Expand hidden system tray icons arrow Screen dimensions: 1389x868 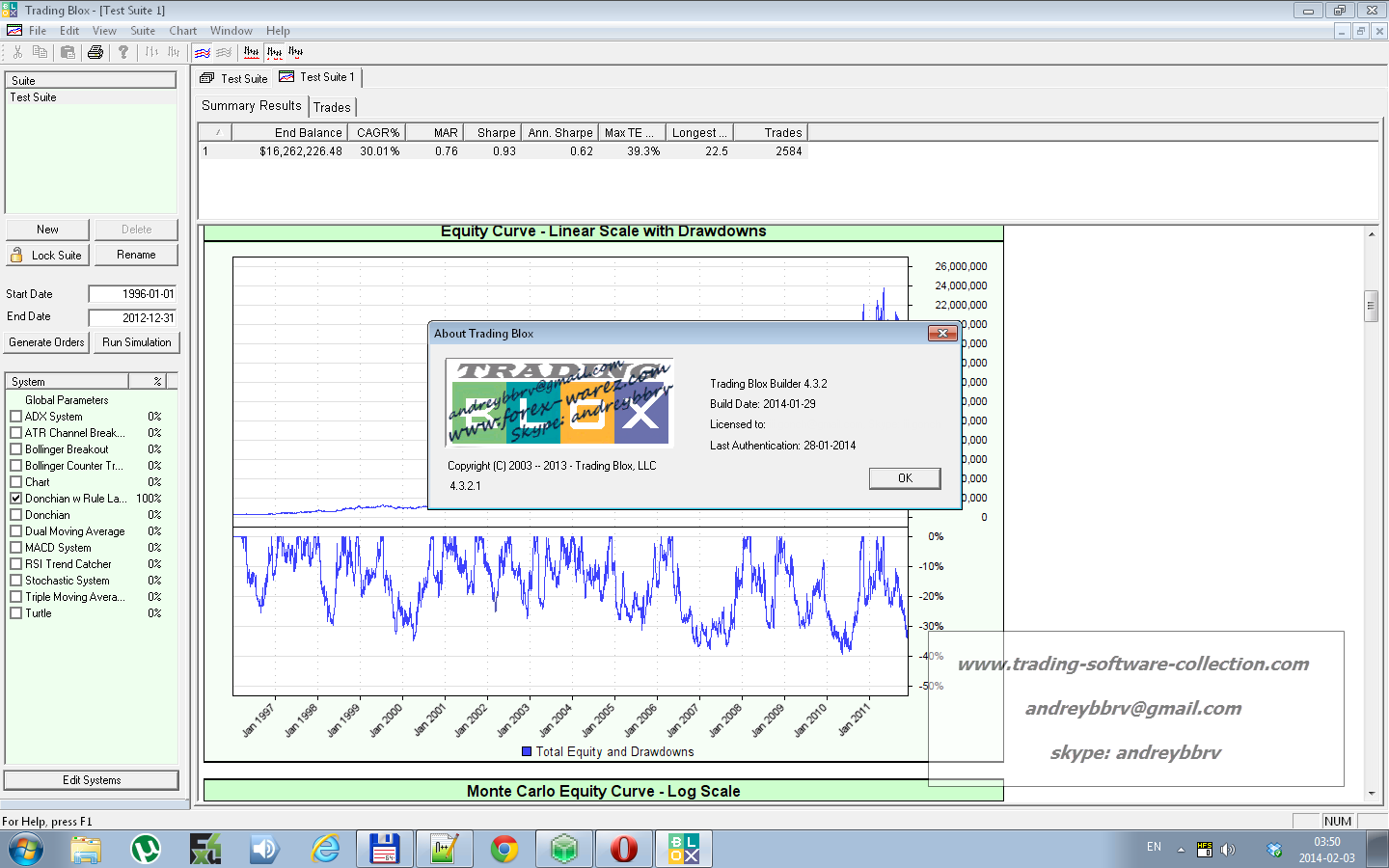pos(1181,850)
